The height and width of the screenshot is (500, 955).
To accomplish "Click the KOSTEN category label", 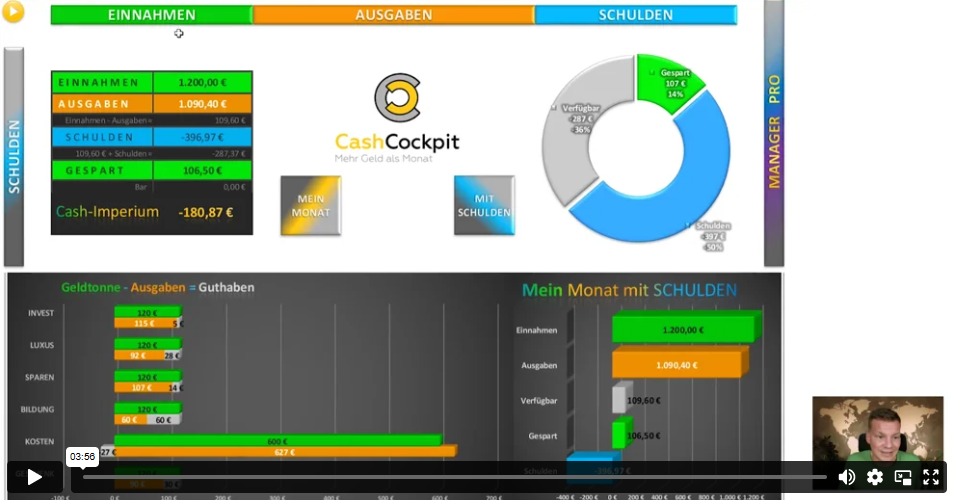I will (x=39, y=442).
